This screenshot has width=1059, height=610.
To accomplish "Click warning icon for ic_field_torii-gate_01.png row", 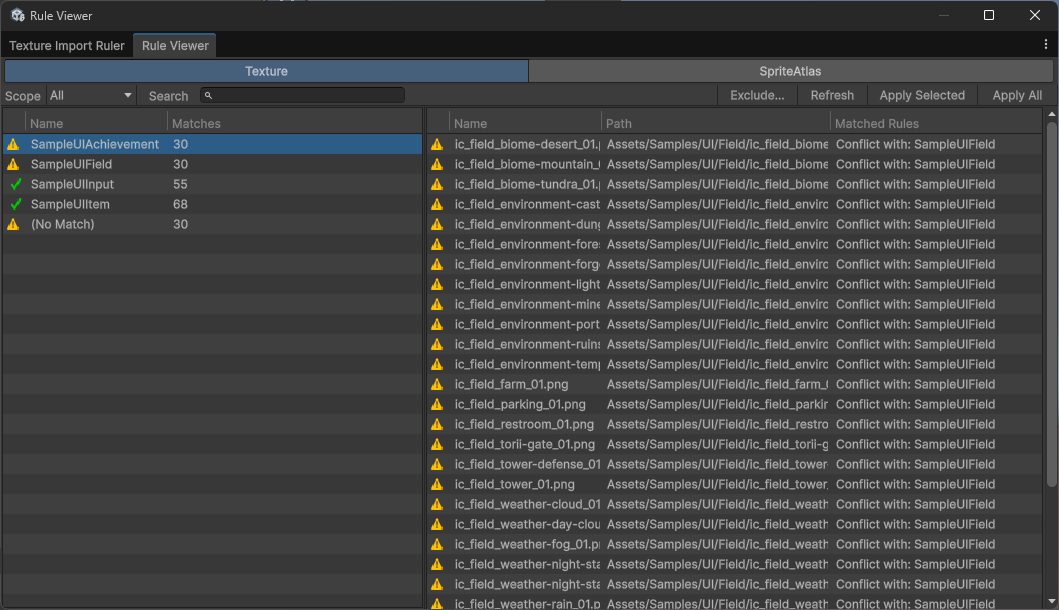I will [437, 444].
